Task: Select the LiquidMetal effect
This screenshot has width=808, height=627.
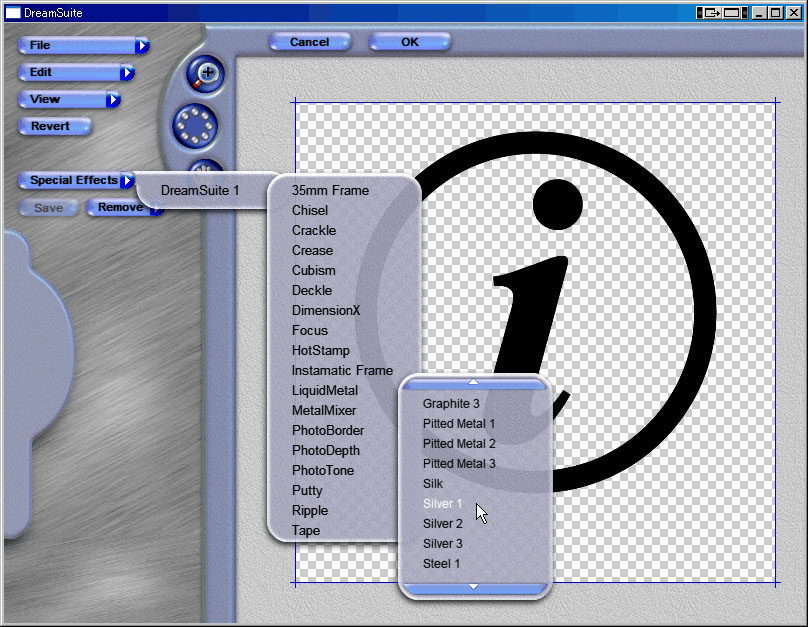Action: [x=325, y=391]
